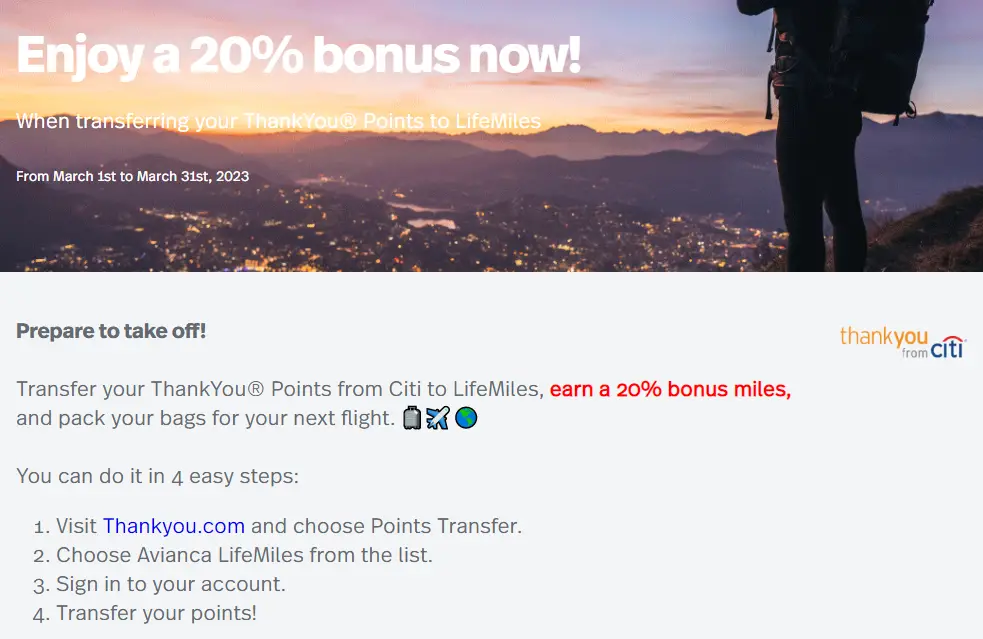
Task: Click the luggage emoji icon
Action: pyautogui.click(x=412, y=418)
